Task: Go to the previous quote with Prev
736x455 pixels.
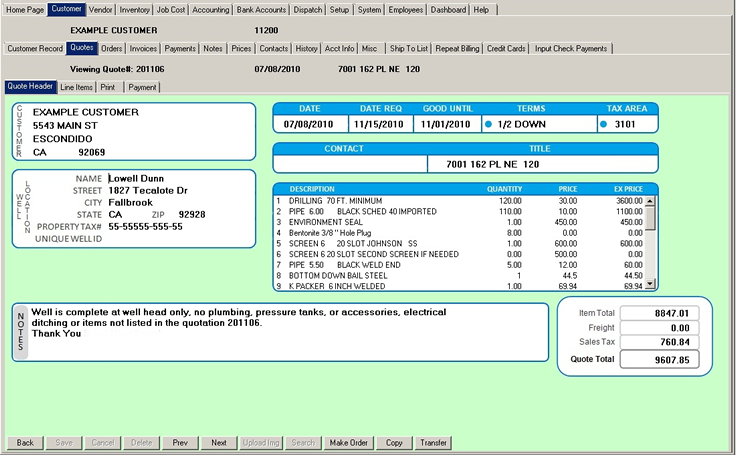Action: [x=180, y=443]
